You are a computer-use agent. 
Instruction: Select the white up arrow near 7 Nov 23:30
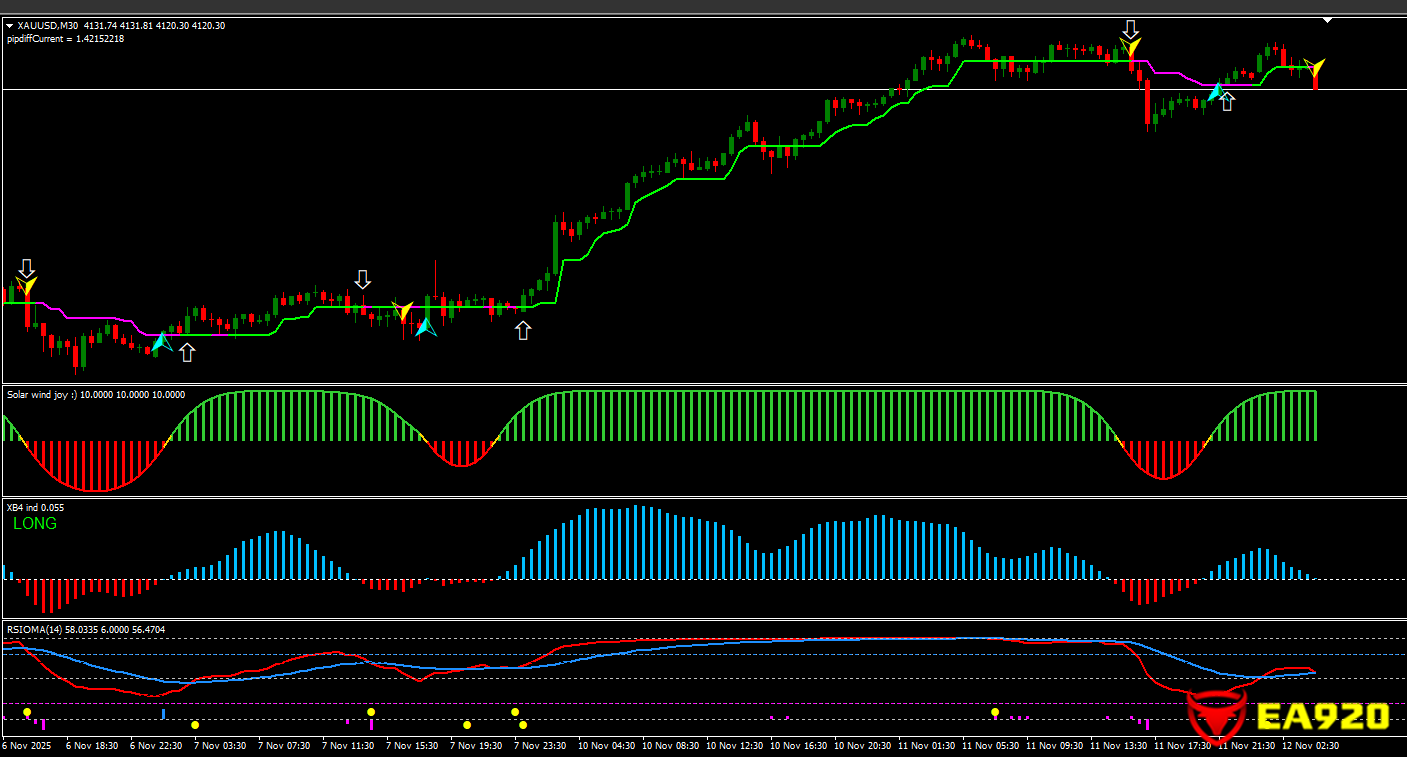(x=523, y=331)
